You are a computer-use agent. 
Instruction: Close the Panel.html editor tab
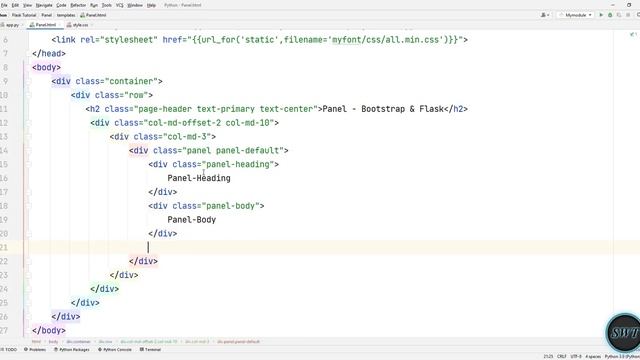tap(60, 25)
